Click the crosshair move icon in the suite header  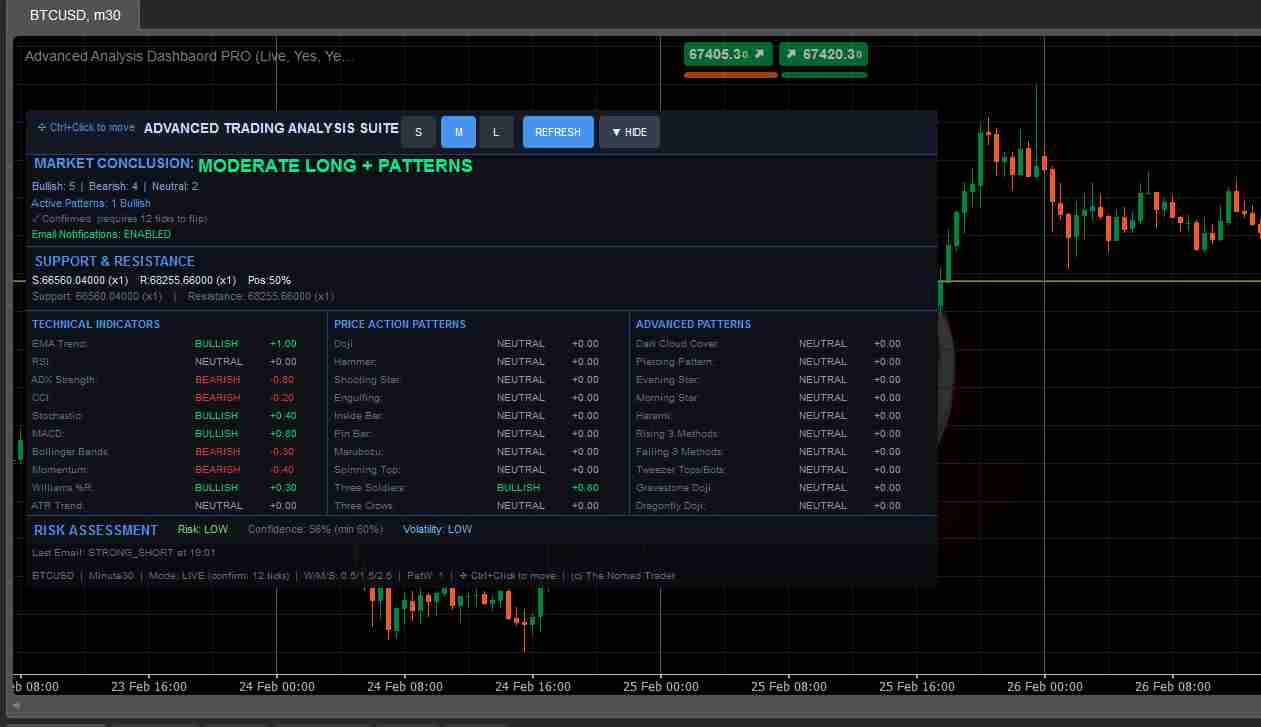pos(40,128)
